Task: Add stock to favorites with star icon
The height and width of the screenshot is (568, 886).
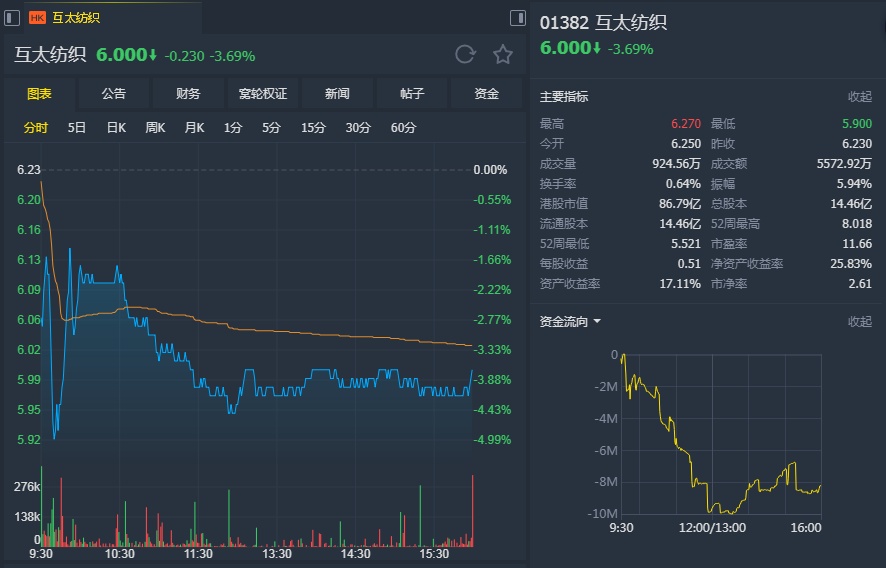Action: pyautogui.click(x=503, y=55)
